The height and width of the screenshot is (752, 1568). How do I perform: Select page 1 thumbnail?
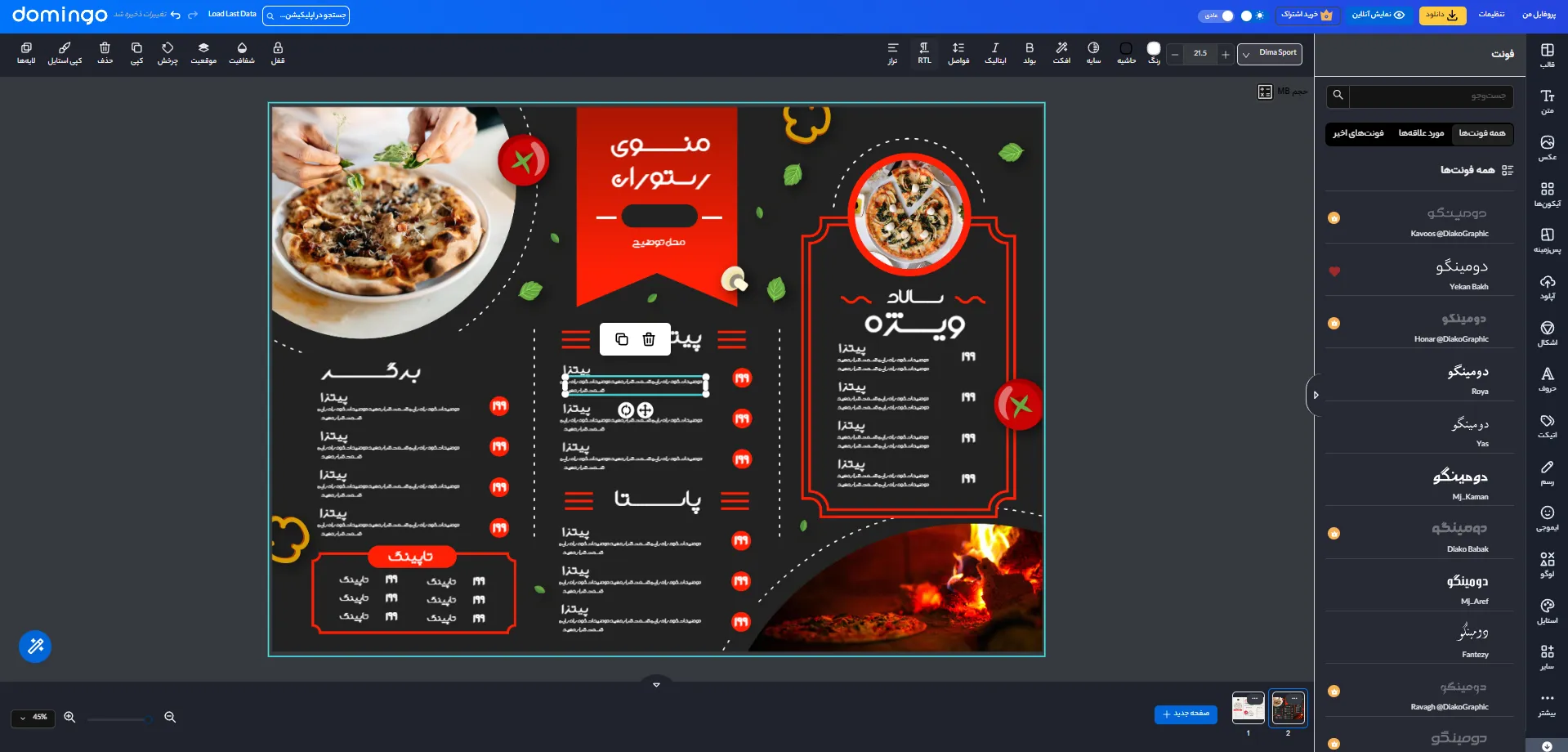click(x=1248, y=708)
